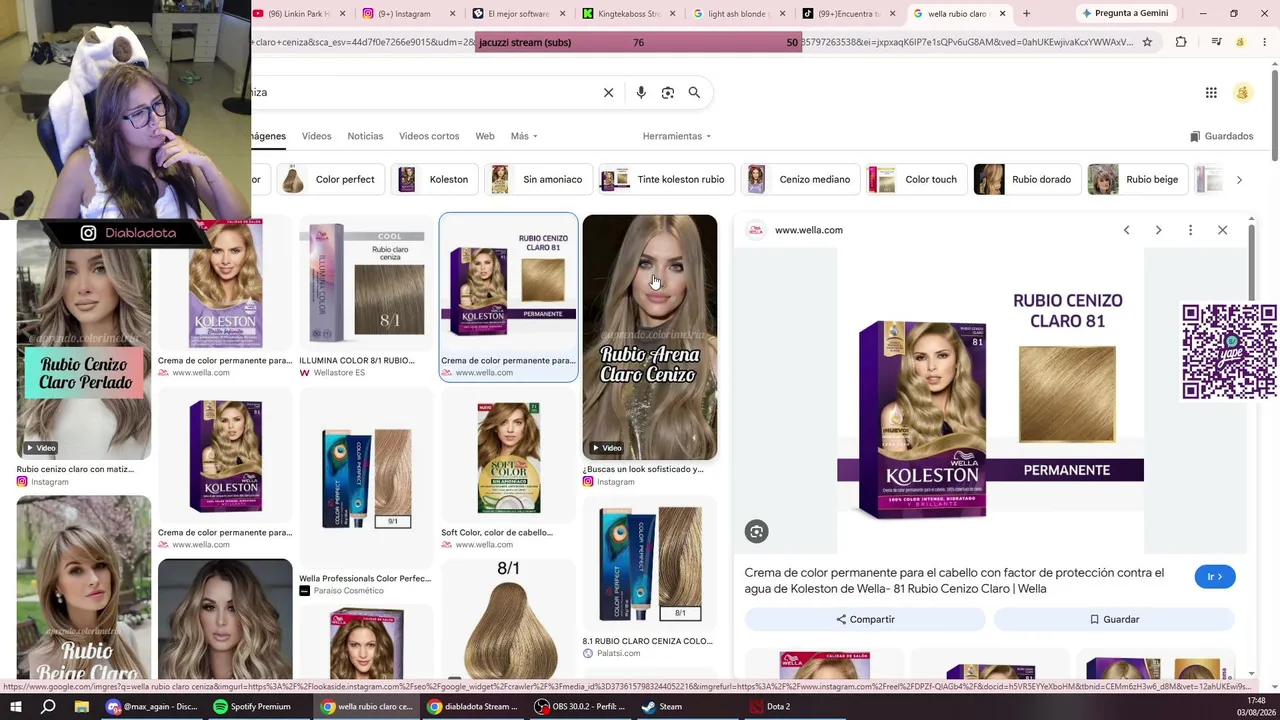1280x720 pixels.
Task: Go to previous image in preview panel
Action: pyautogui.click(x=1126, y=230)
